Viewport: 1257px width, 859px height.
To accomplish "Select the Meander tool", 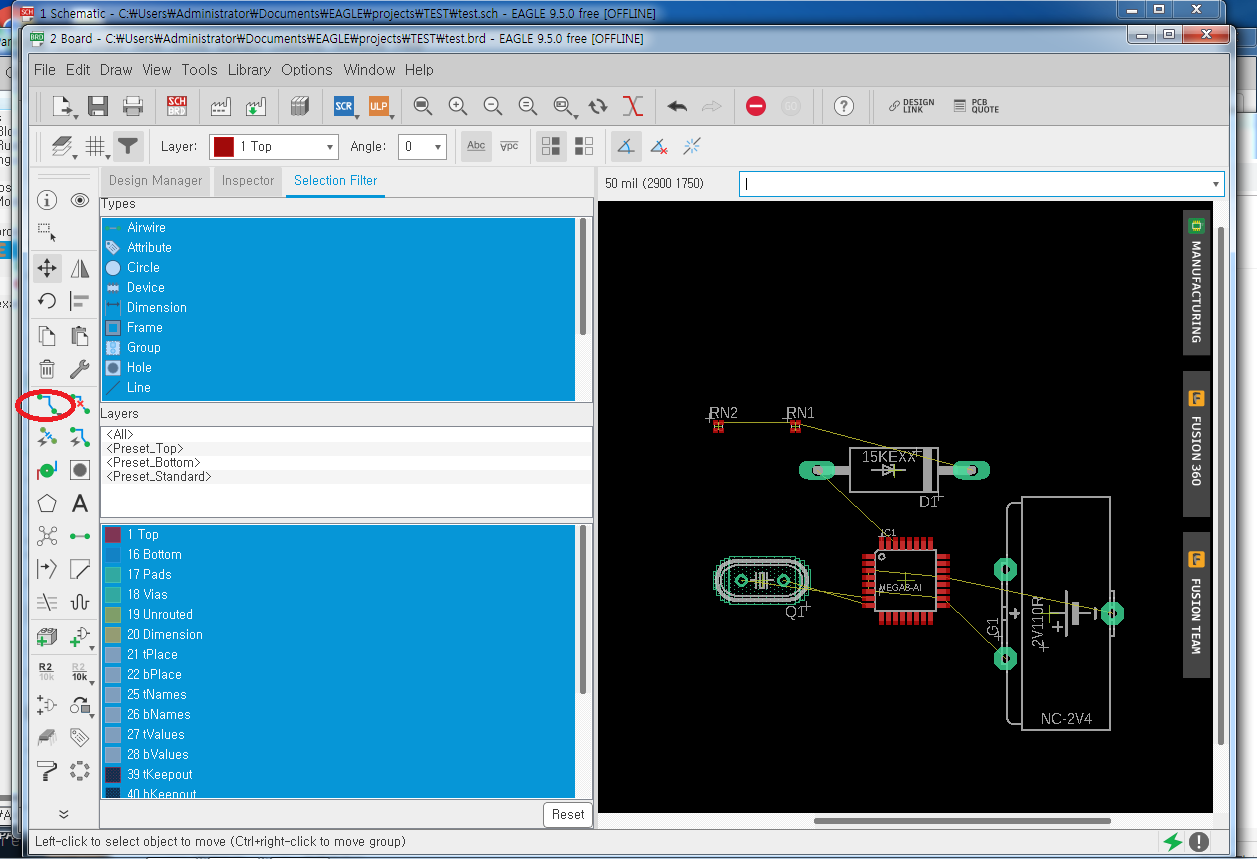I will pyautogui.click(x=80, y=602).
